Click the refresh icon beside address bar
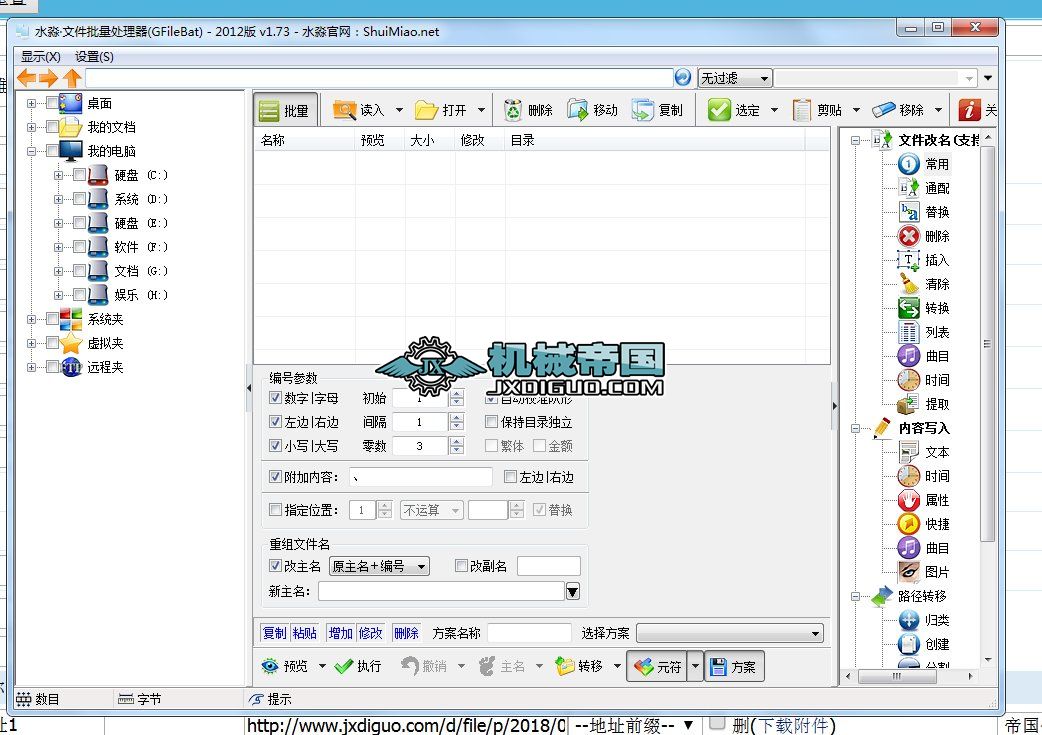The image size is (1042, 735). pyautogui.click(x=682, y=78)
